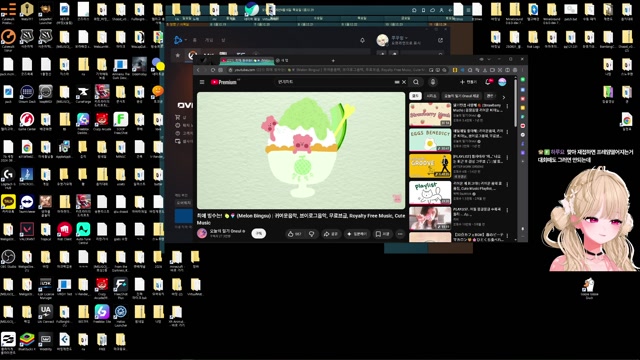Open Helios Launcher desktop shortcut
Screen dimensions: 640x360
pos(121,315)
